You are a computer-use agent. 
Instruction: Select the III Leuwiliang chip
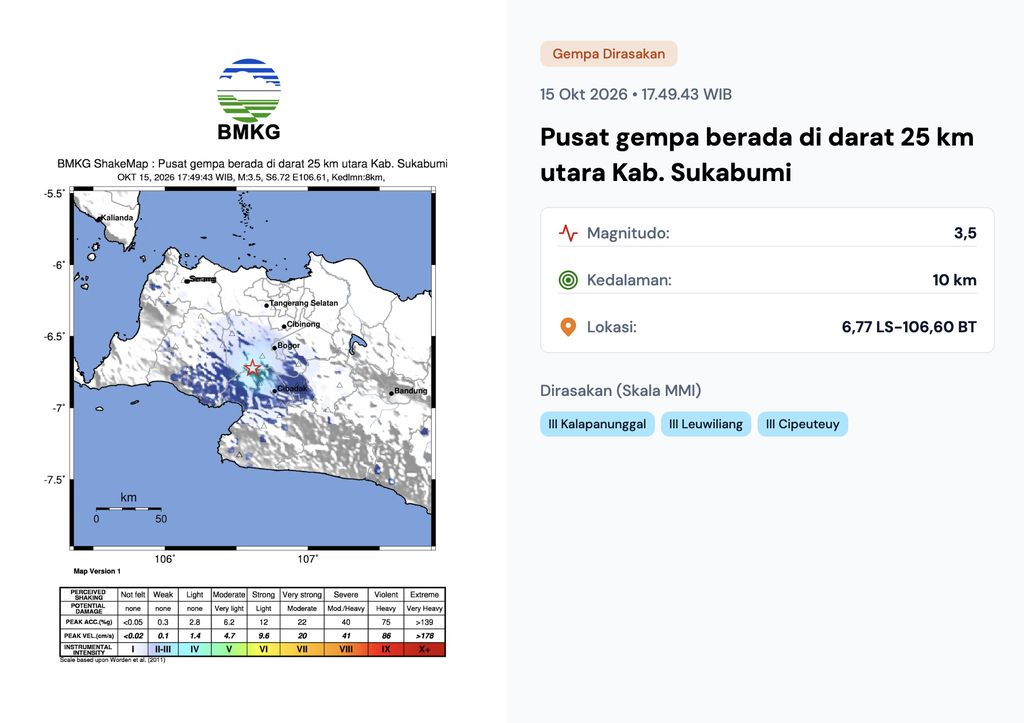[x=706, y=424]
